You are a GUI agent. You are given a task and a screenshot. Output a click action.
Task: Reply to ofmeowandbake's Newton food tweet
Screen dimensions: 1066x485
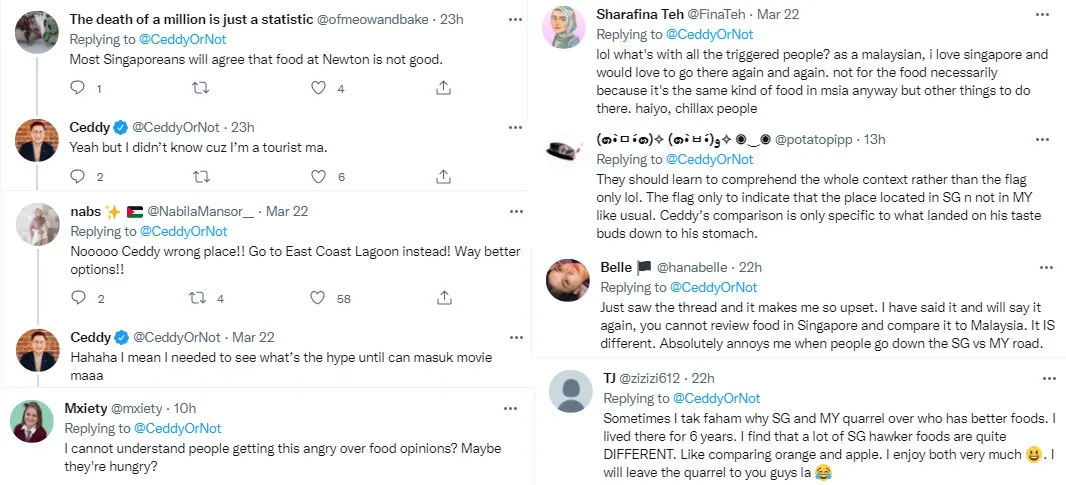tap(78, 88)
